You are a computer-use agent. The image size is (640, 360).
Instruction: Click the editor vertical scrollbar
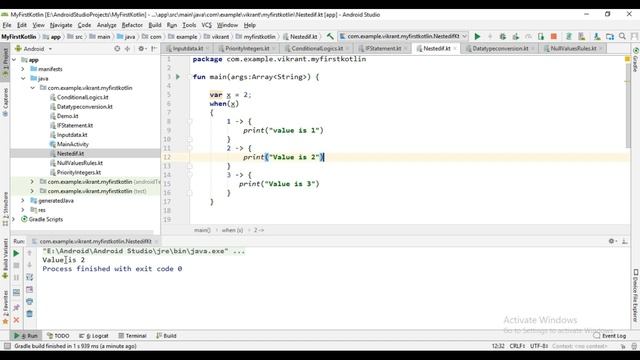point(627,105)
